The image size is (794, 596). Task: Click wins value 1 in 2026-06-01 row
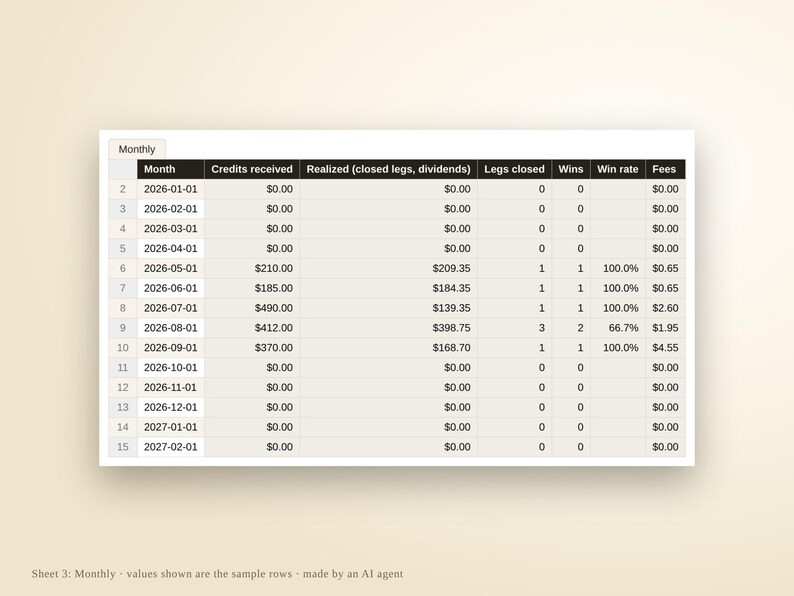pyautogui.click(x=571, y=288)
